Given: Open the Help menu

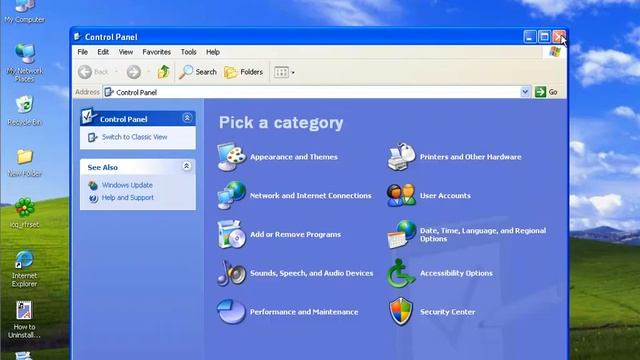Looking at the screenshot, I should point(213,52).
